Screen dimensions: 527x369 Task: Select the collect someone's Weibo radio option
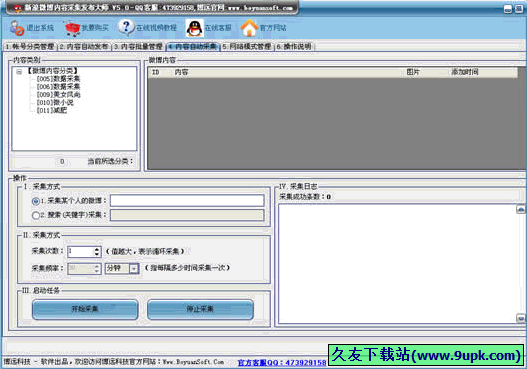(x=36, y=201)
